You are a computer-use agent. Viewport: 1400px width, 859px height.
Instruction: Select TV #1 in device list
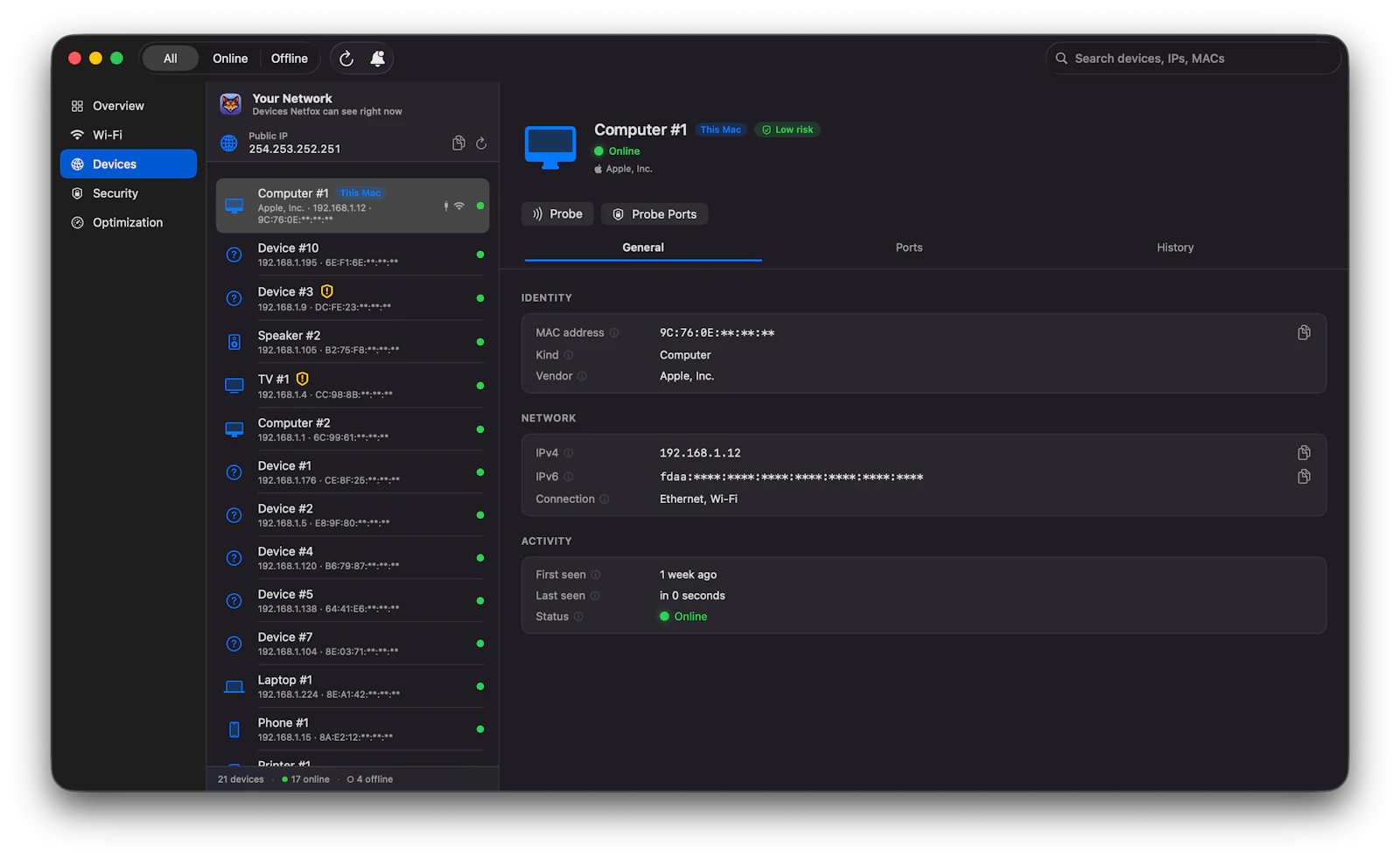click(353, 386)
